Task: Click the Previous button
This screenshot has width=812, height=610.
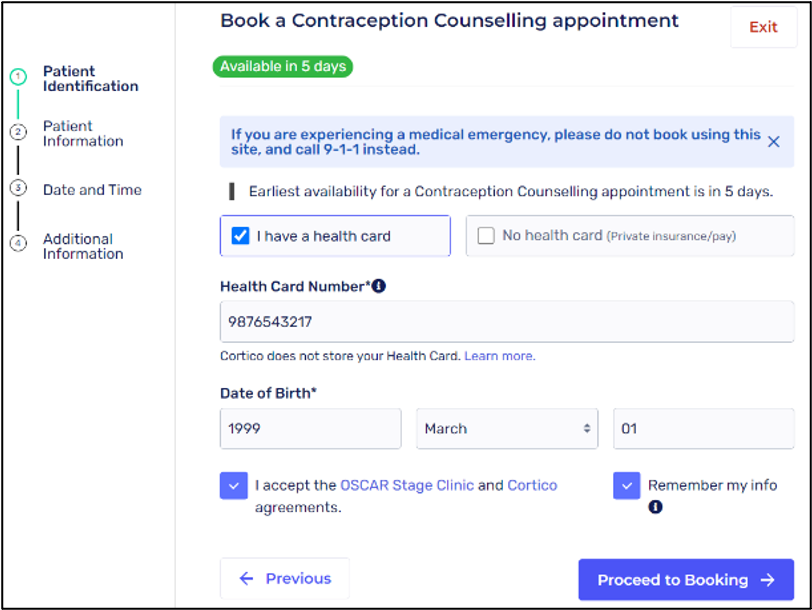Action: (285, 579)
